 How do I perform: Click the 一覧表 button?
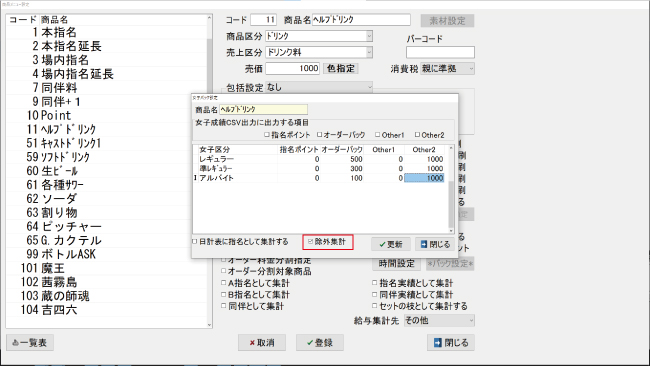pos(30,343)
